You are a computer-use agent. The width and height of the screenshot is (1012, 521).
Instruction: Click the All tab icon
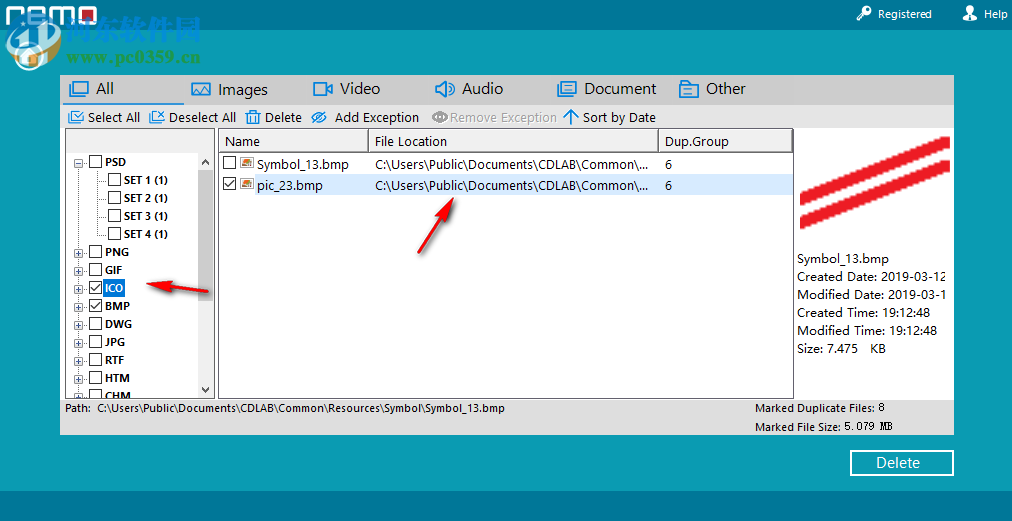(79, 88)
